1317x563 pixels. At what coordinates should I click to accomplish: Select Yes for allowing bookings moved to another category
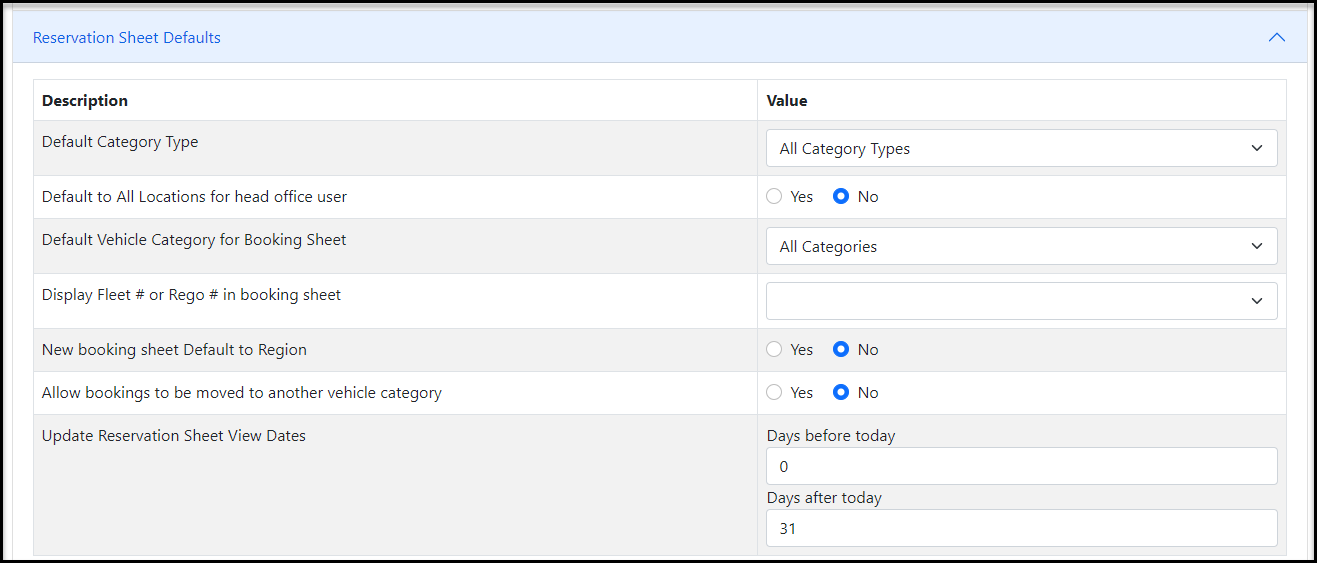pos(774,393)
